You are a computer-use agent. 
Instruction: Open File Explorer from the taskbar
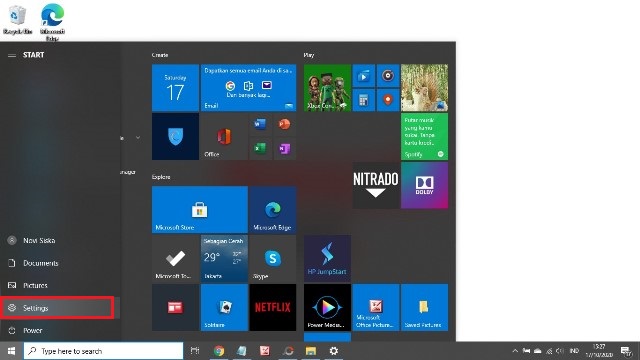(311, 351)
